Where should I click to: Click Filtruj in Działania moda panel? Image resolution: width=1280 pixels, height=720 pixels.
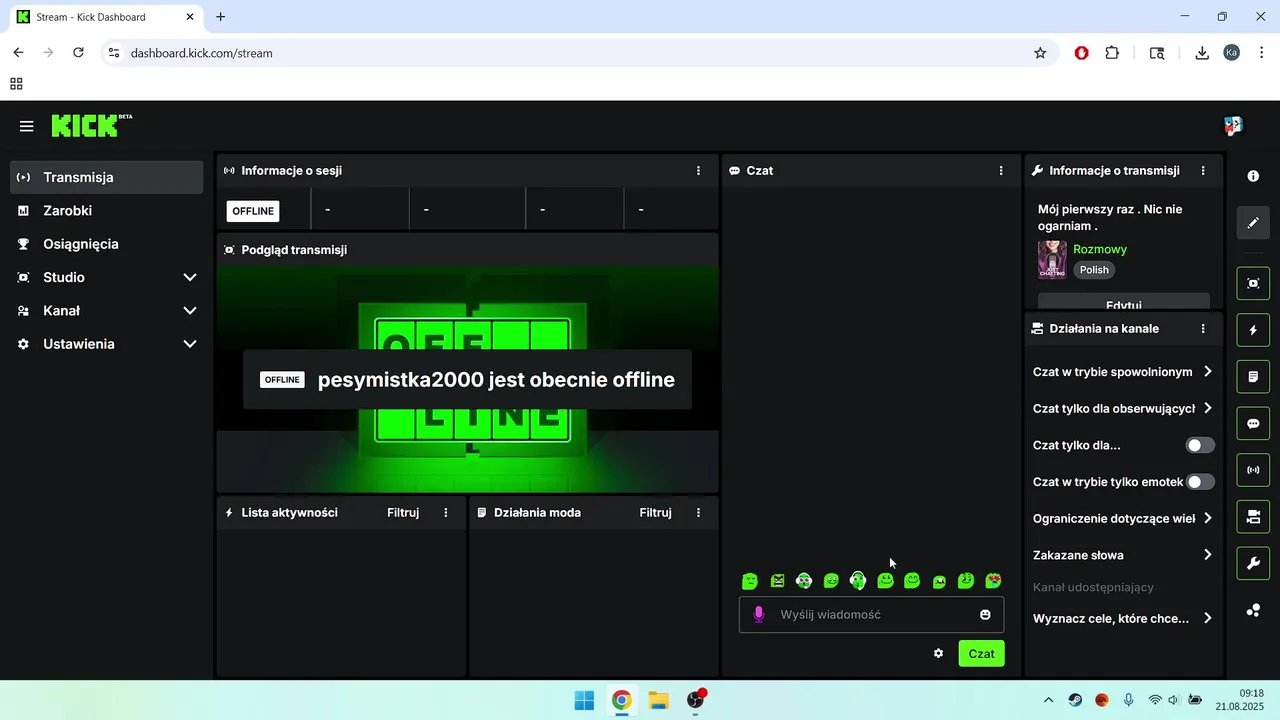pyautogui.click(x=655, y=512)
